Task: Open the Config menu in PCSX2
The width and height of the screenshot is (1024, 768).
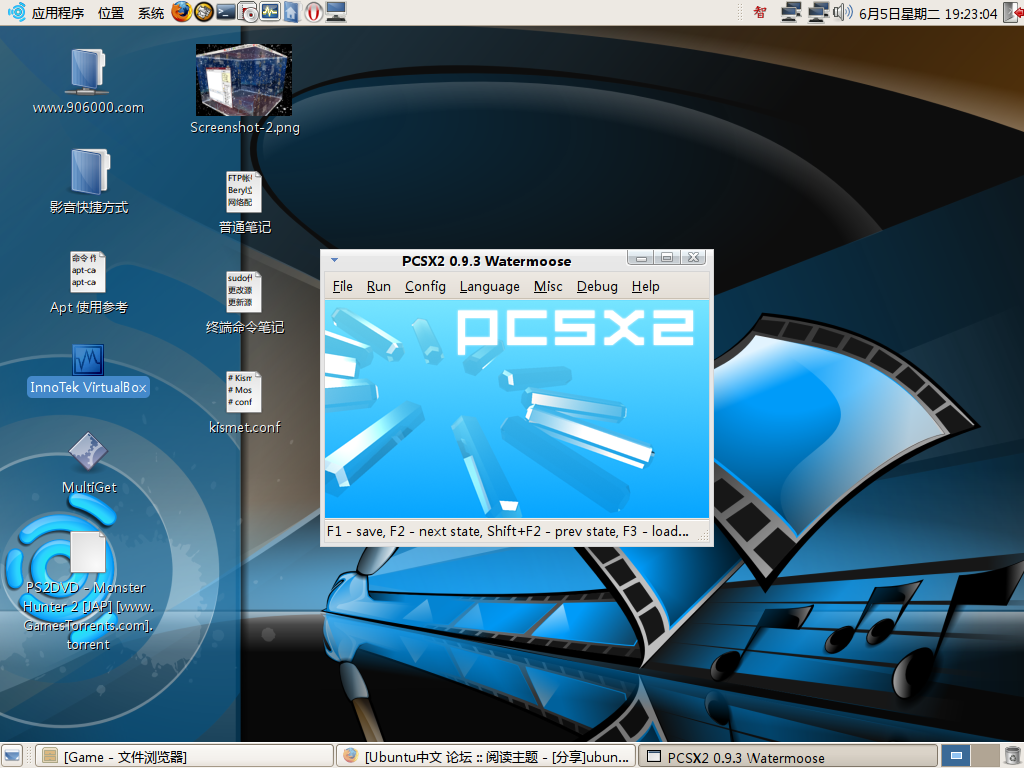Action: pos(425,287)
